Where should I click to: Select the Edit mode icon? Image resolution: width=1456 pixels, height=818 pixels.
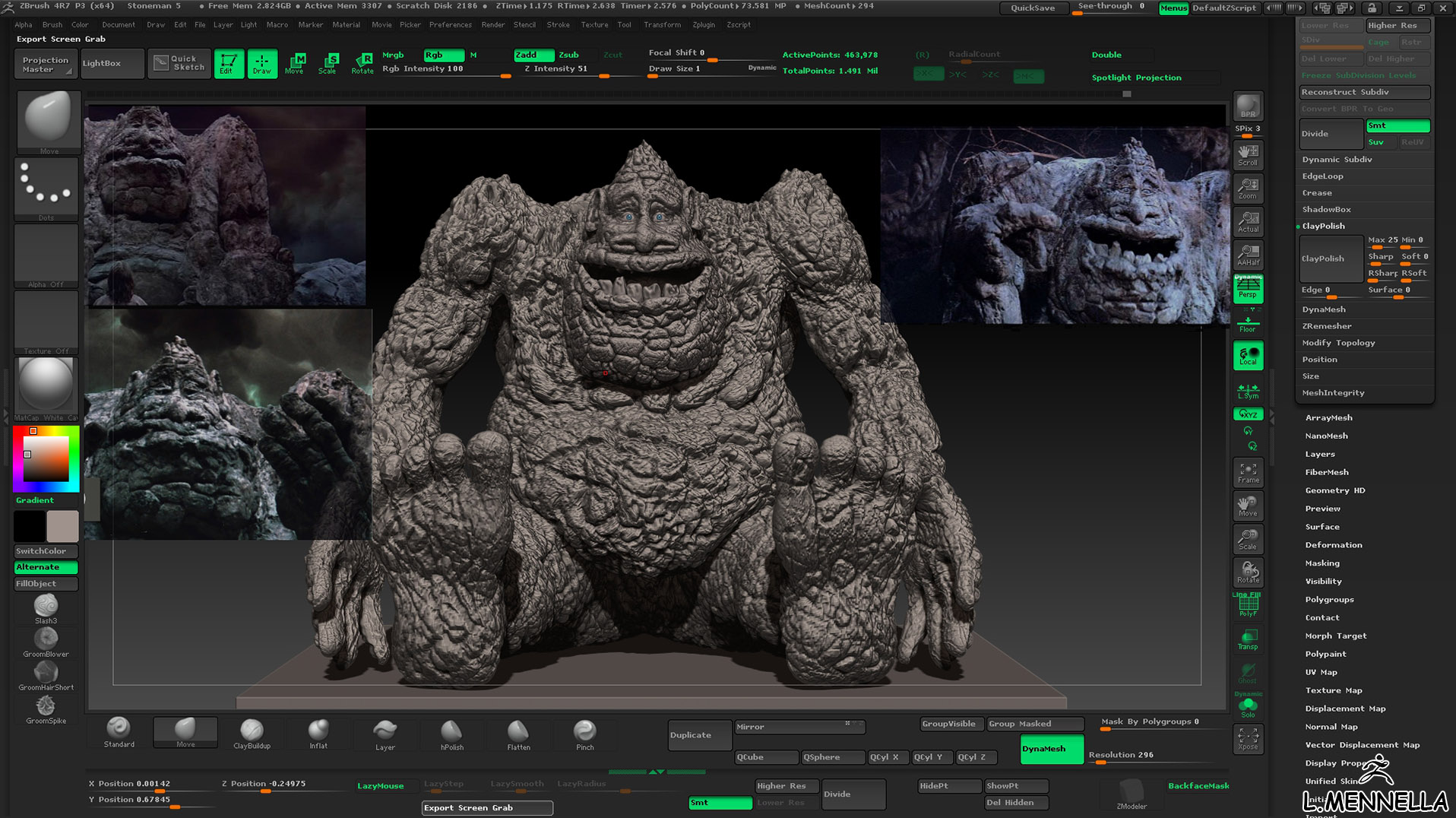228,63
